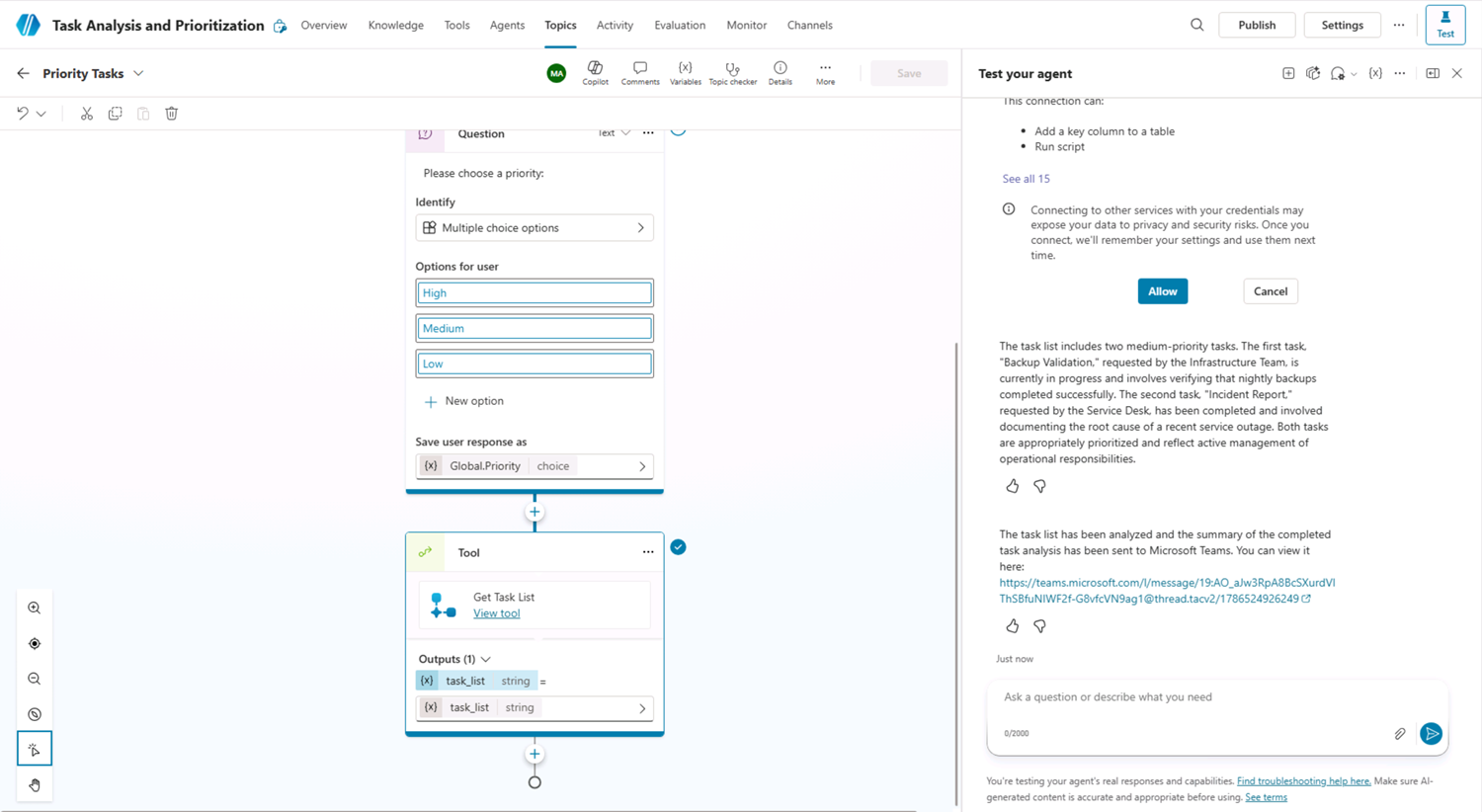
Task: Open More options in topic toolbar
Action: click(x=825, y=73)
